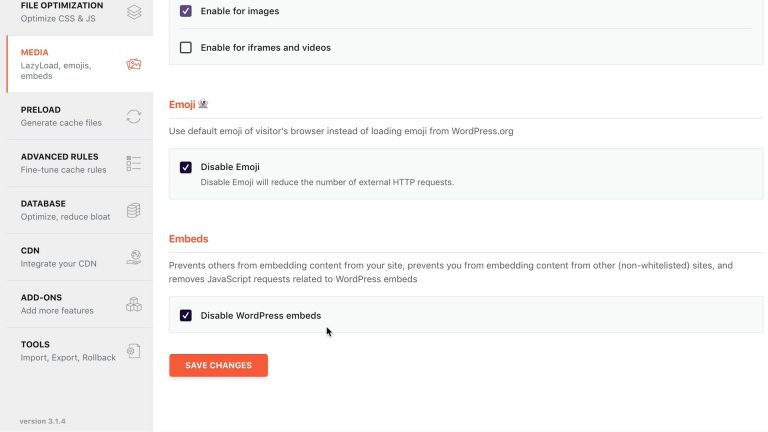Click the Database cylinder icon
This screenshot has width=768, height=432.
tap(134, 211)
